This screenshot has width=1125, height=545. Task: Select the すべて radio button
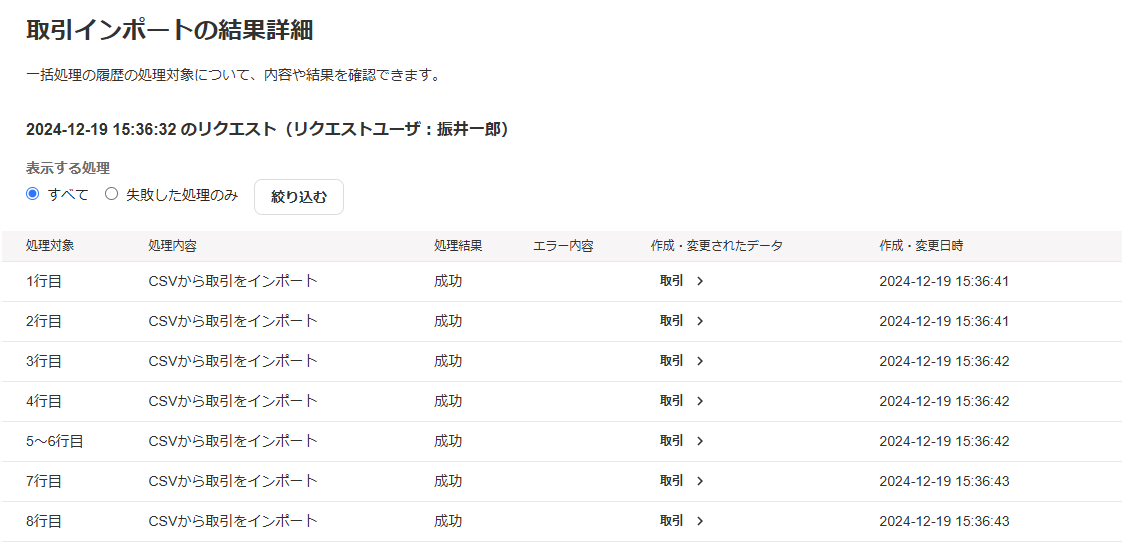pyautogui.click(x=32, y=194)
